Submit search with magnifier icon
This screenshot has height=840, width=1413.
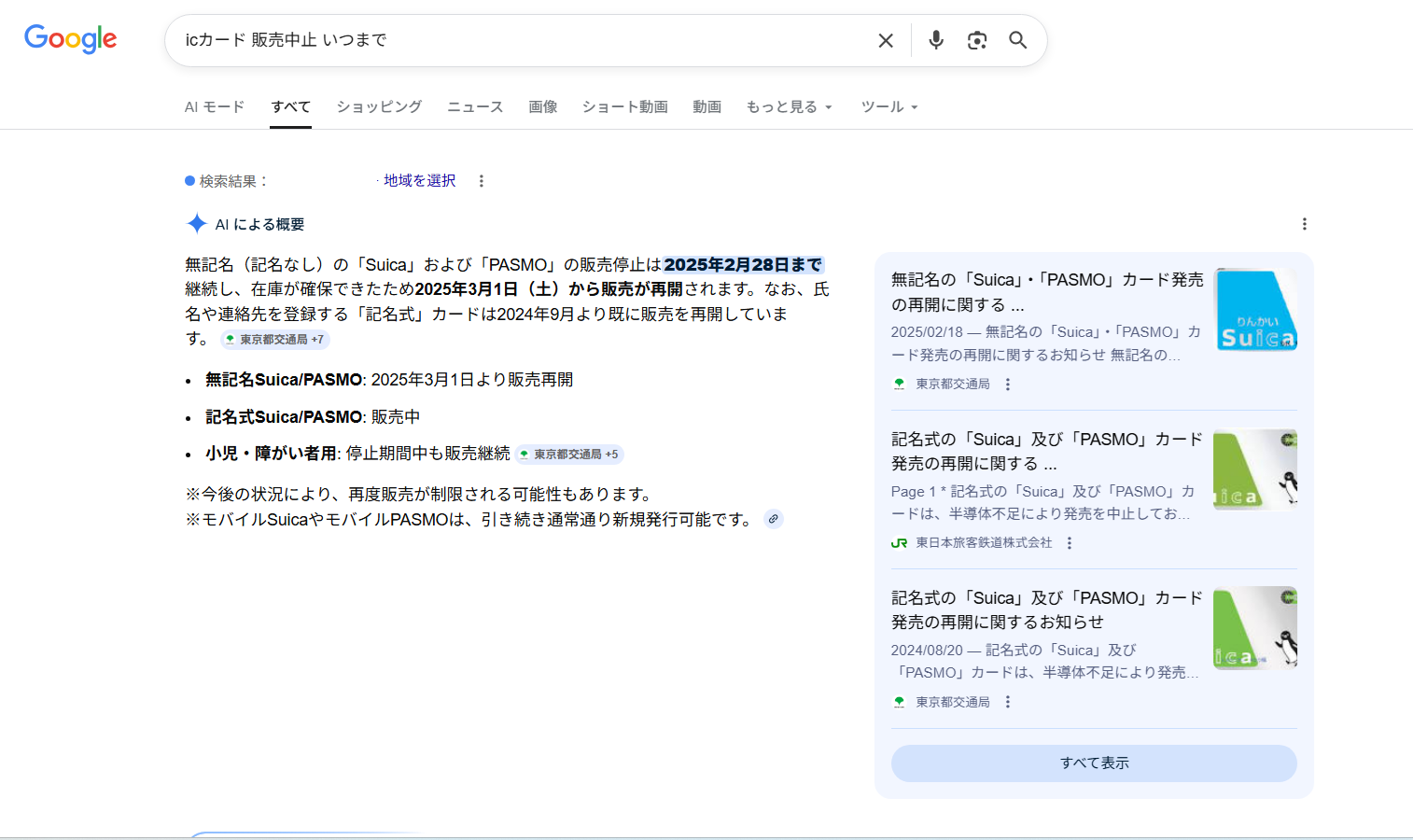1018,40
